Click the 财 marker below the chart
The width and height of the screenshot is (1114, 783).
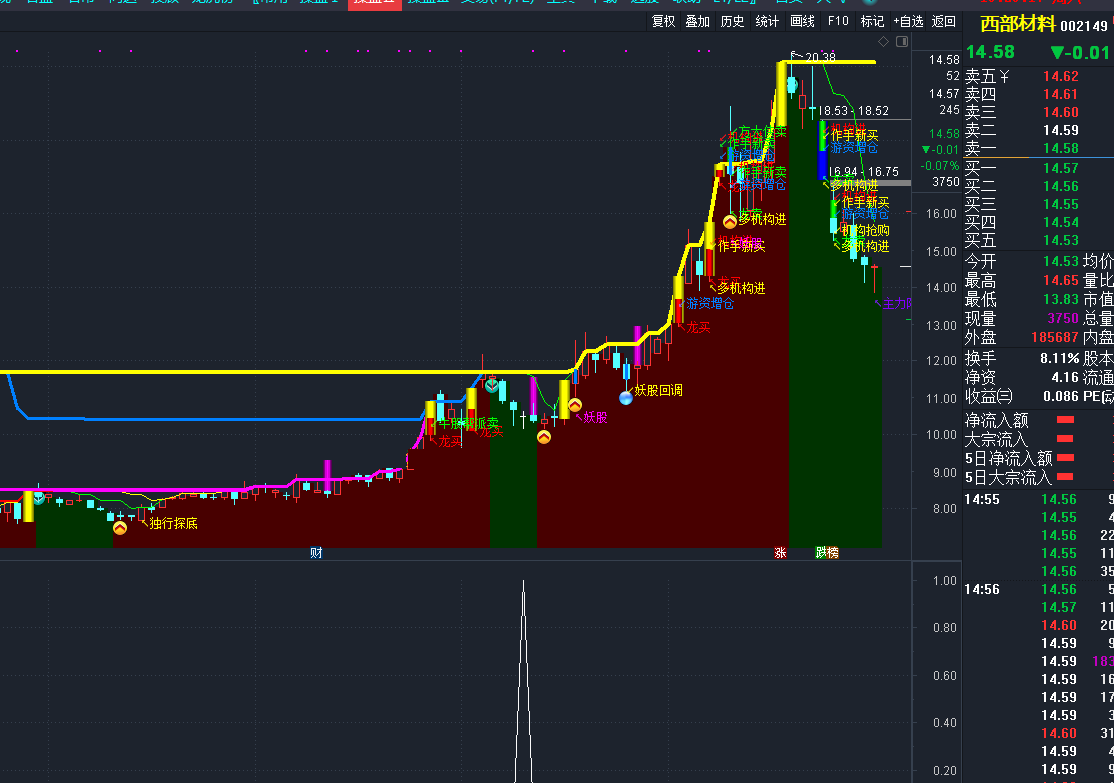pyautogui.click(x=316, y=553)
